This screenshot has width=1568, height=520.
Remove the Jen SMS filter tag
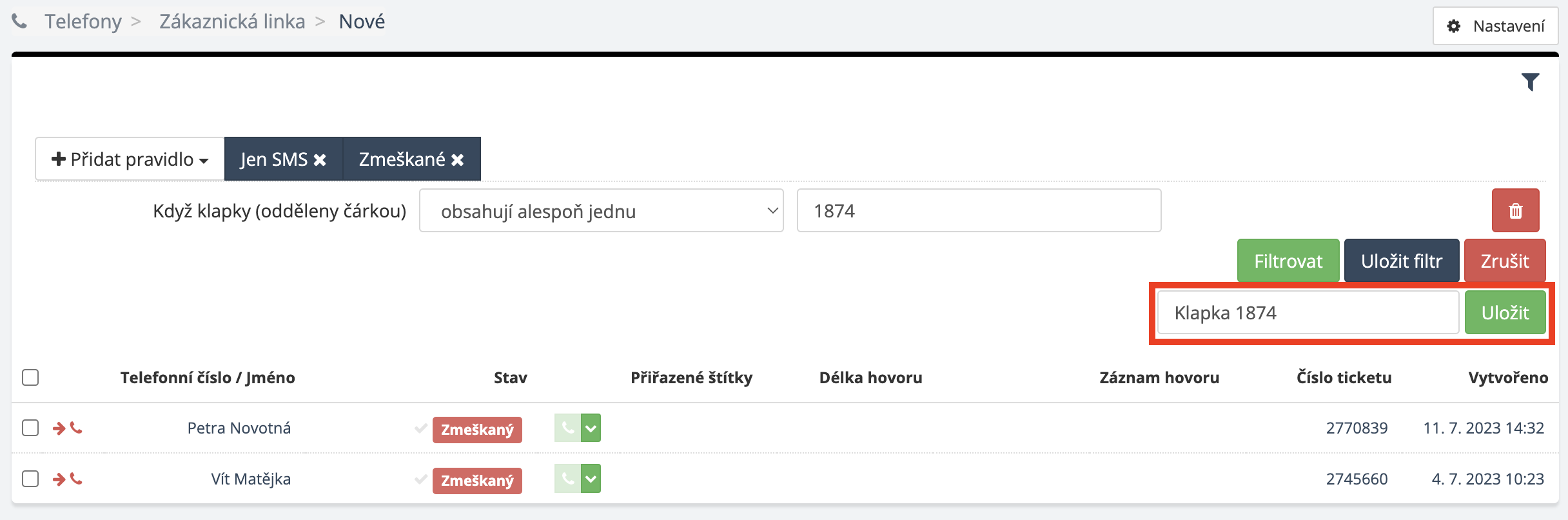(x=320, y=159)
